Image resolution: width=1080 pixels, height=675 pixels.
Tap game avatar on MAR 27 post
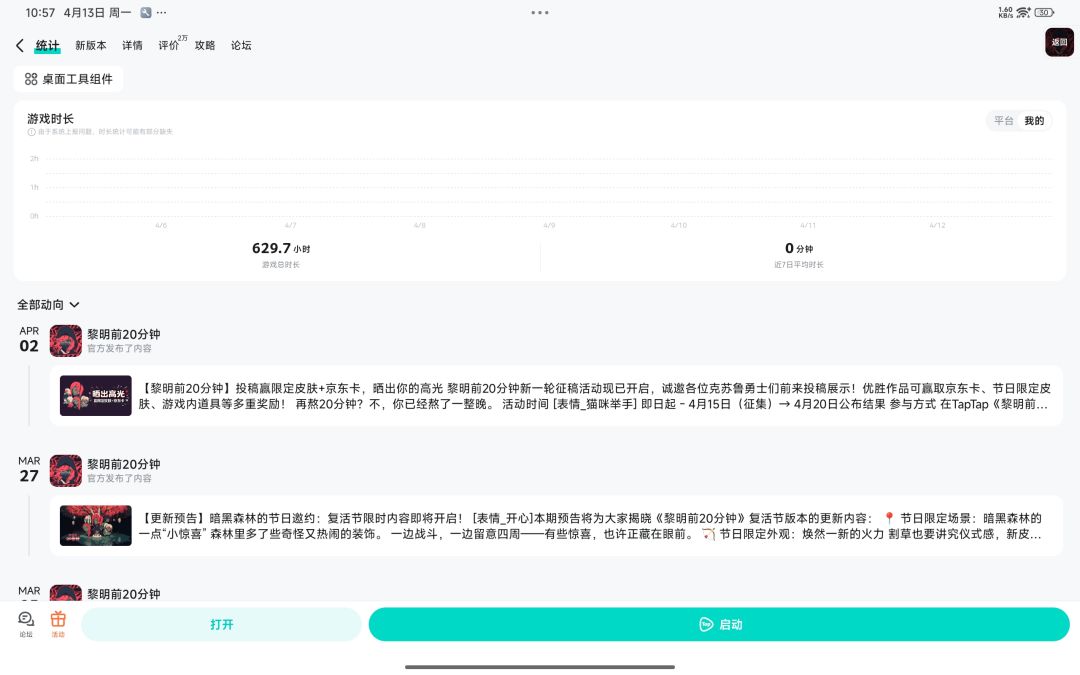point(65,470)
